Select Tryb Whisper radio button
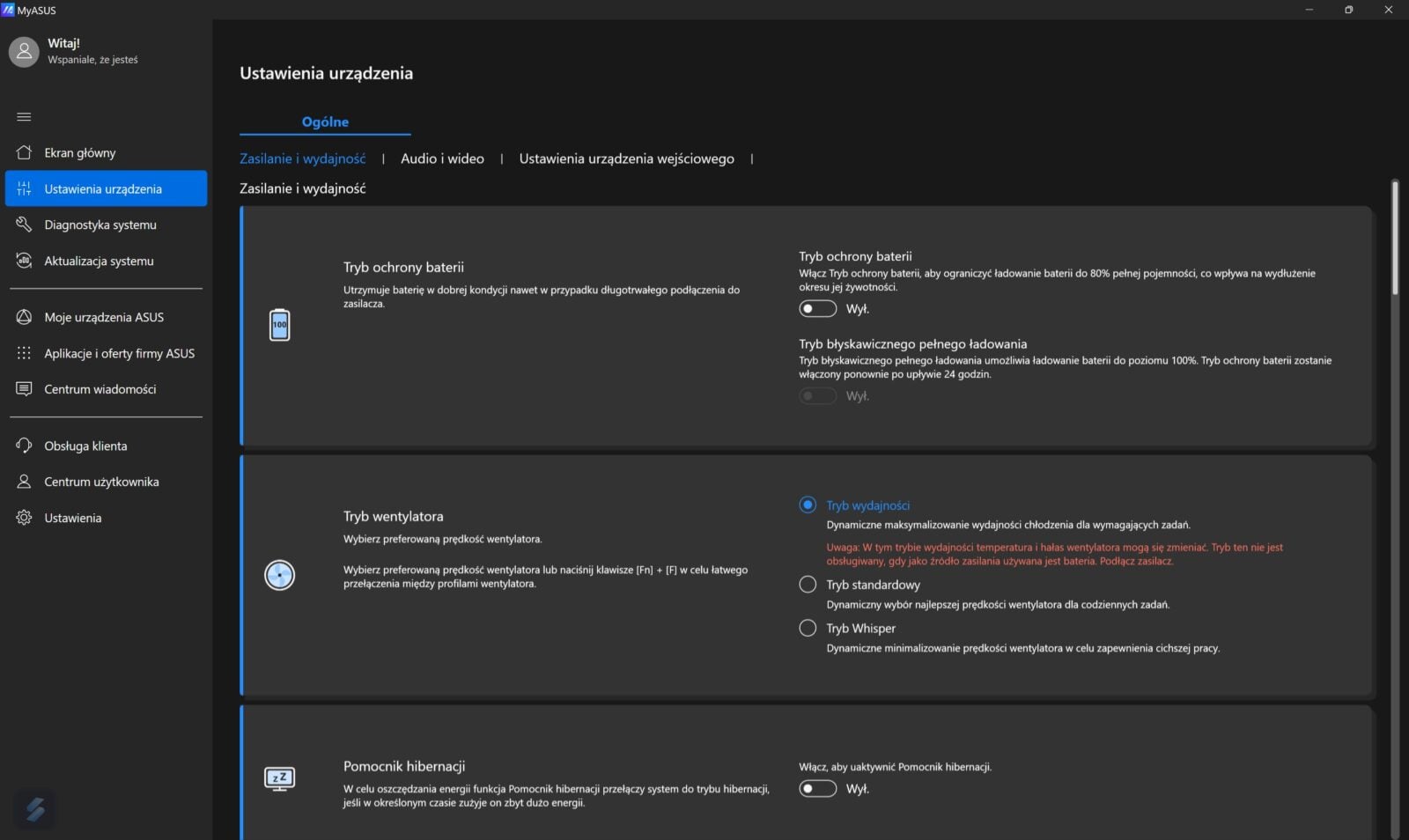Screen dimensions: 1409x840 808,628
